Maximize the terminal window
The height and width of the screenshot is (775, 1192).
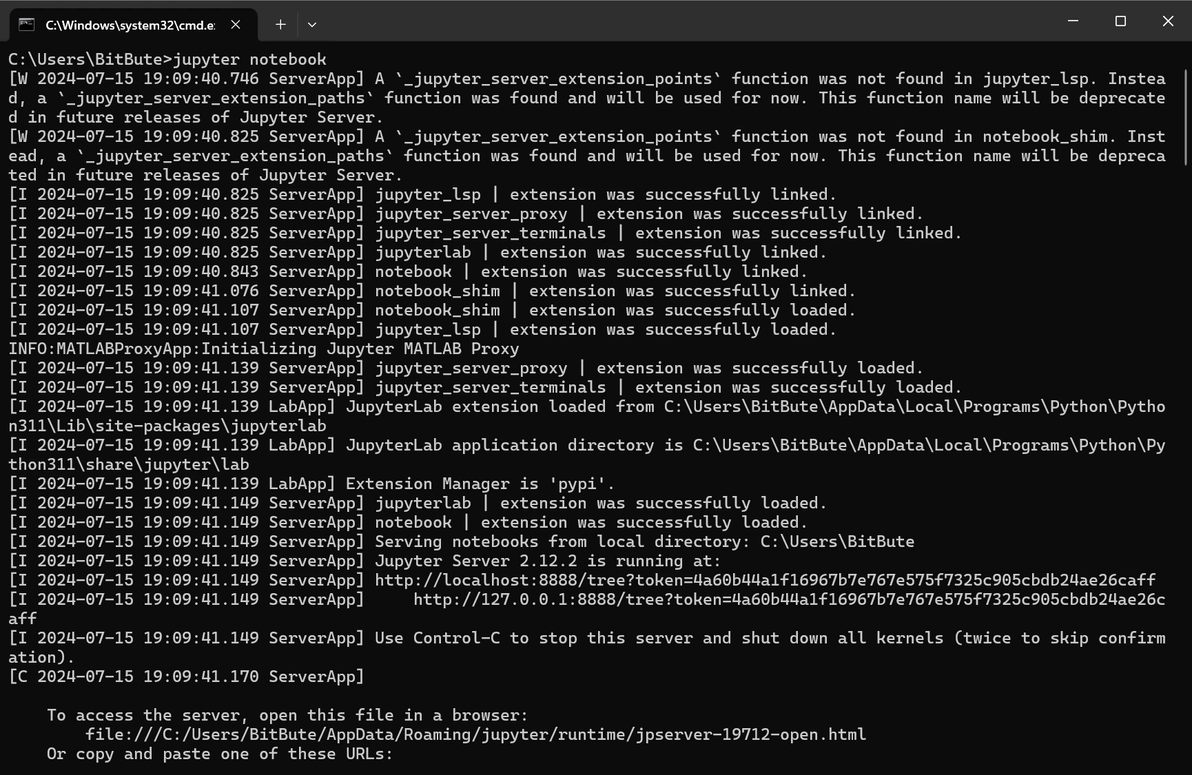point(1121,21)
